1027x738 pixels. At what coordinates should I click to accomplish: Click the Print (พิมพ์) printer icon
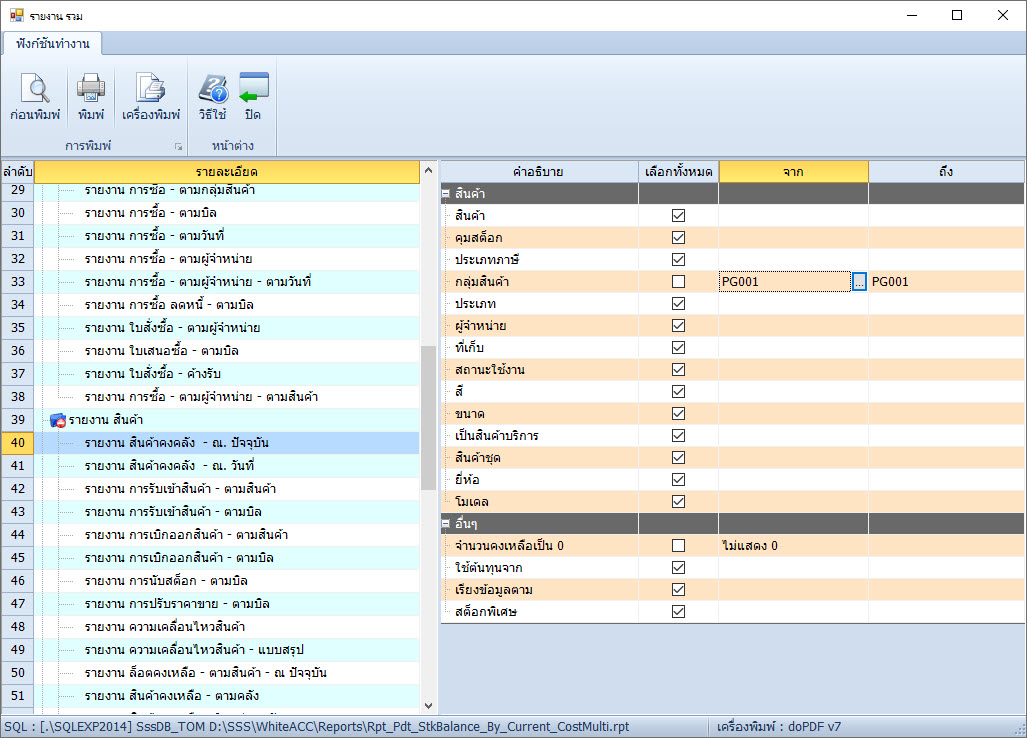91,89
